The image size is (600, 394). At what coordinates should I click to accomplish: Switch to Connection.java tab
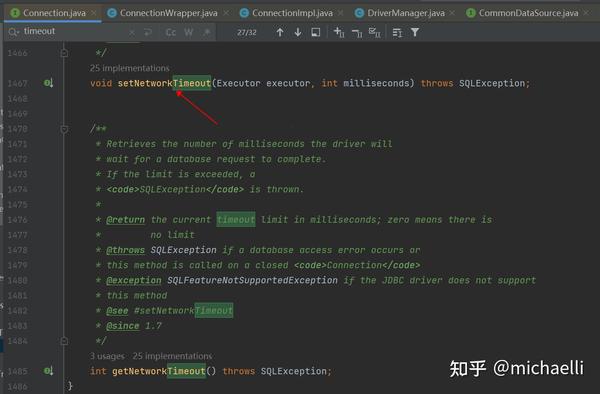tap(54, 13)
